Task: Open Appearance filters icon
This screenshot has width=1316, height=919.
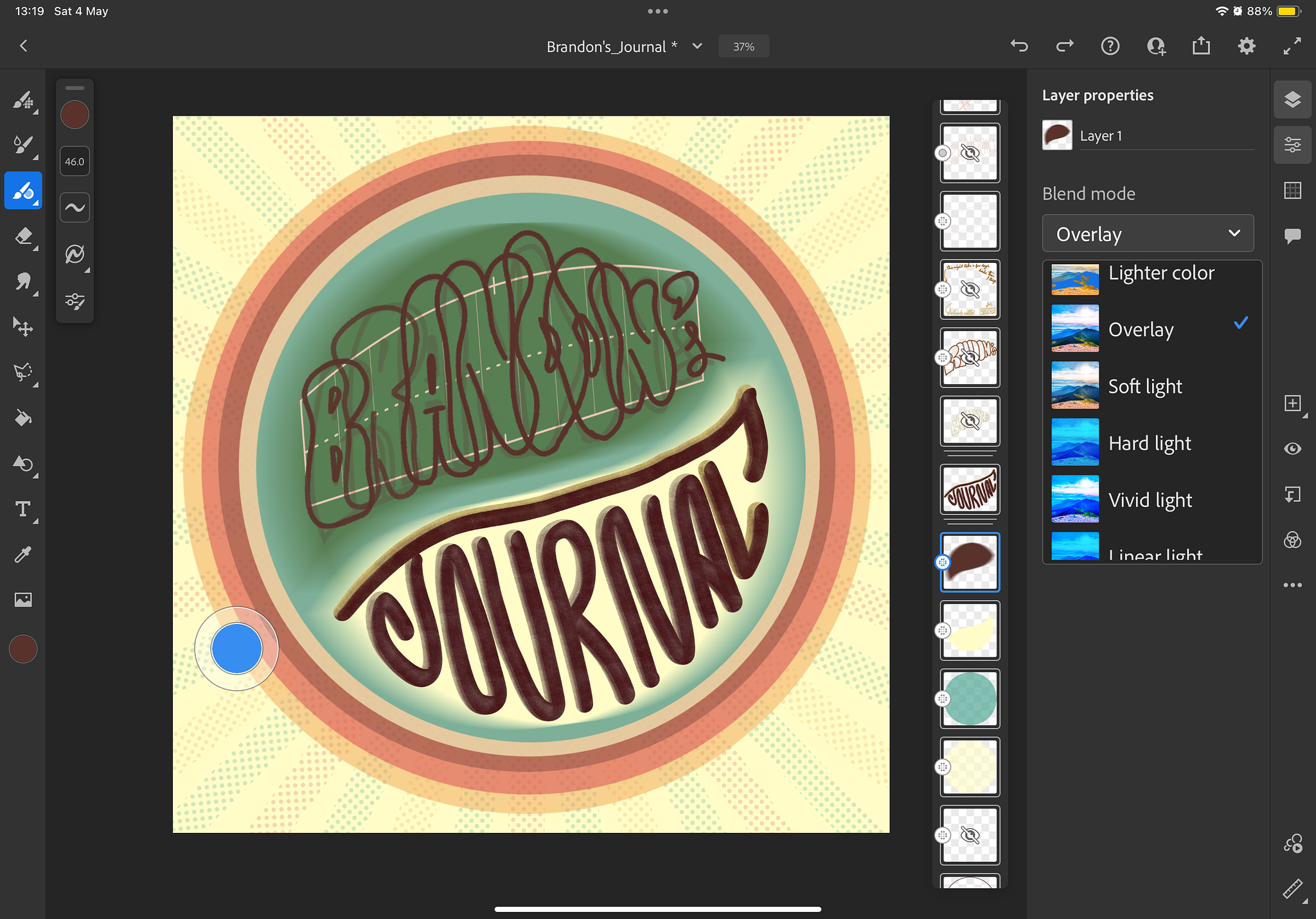Action: point(1292,540)
